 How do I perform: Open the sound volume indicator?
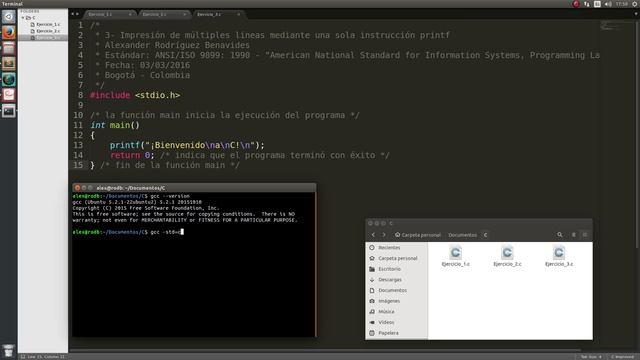click(x=608, y=4)
